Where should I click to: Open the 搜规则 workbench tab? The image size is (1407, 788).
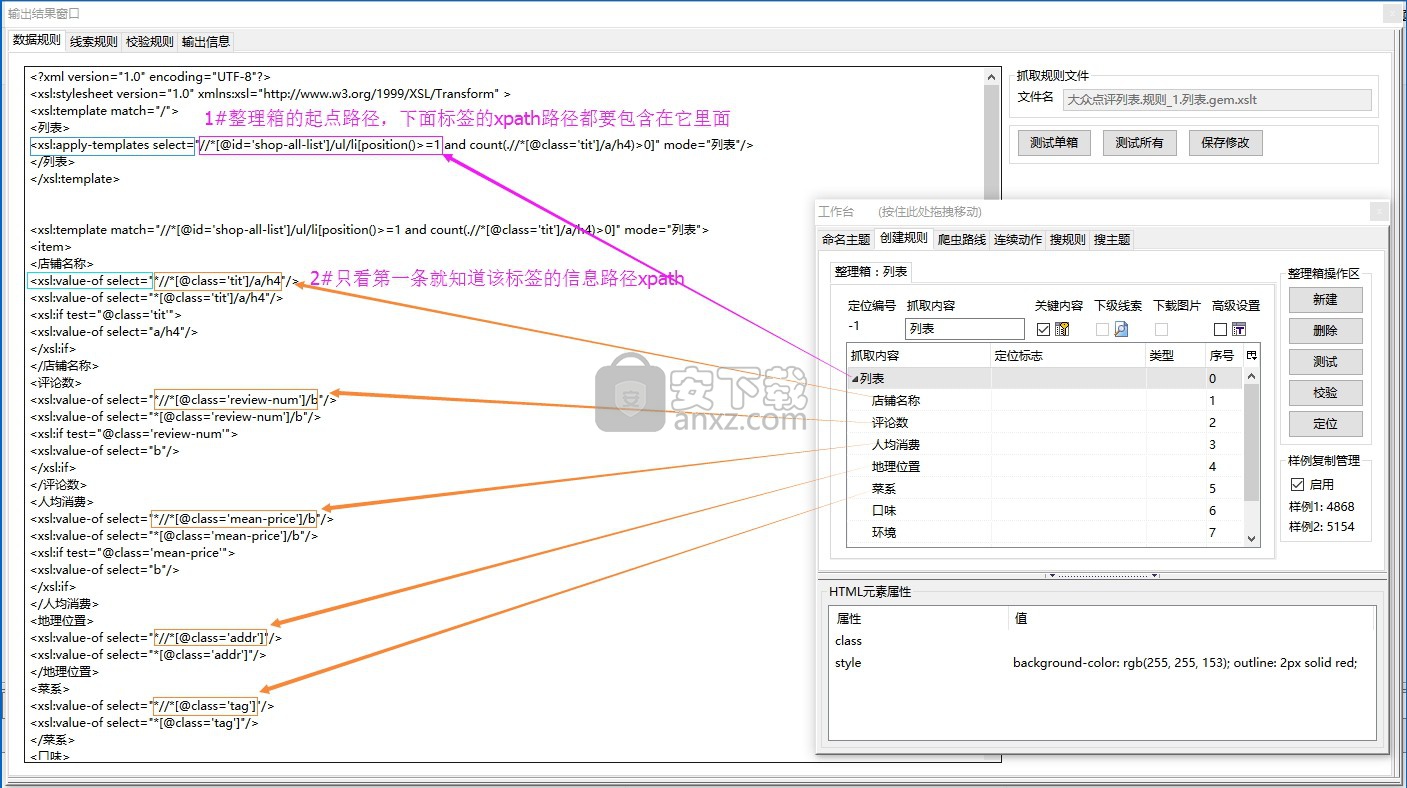[1068, 239]
